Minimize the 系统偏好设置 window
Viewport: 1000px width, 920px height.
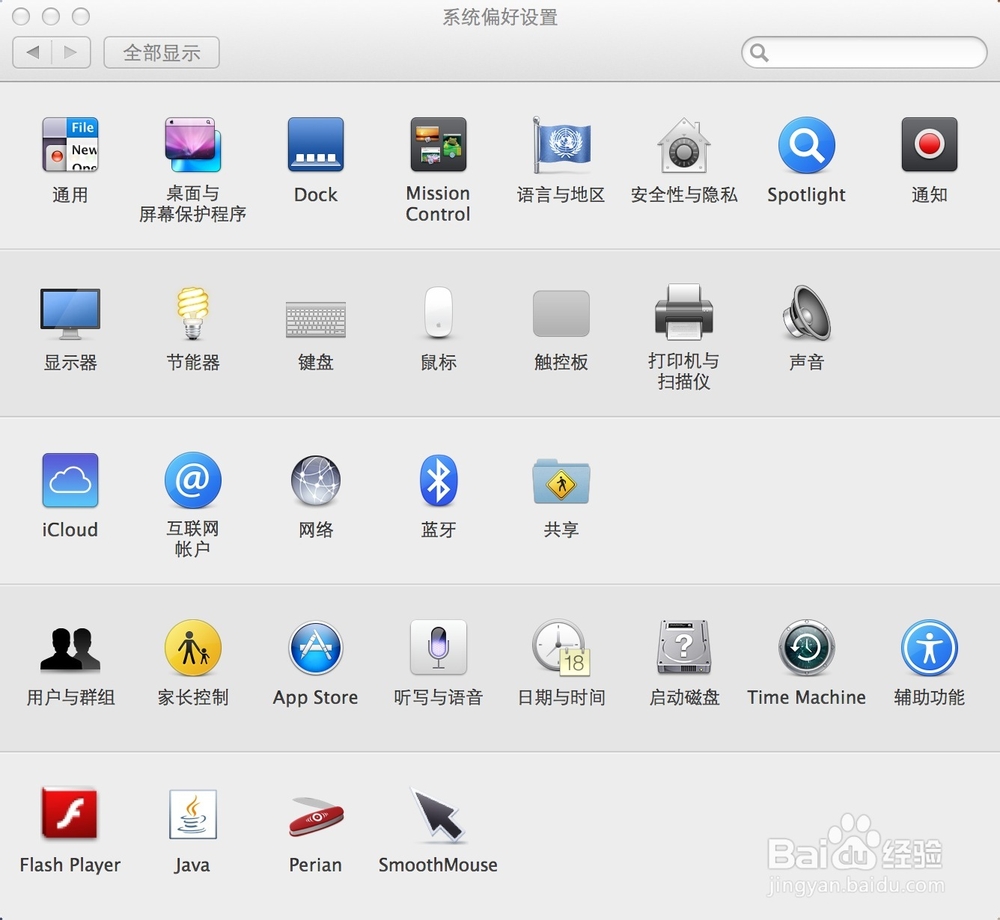point(51,16)
